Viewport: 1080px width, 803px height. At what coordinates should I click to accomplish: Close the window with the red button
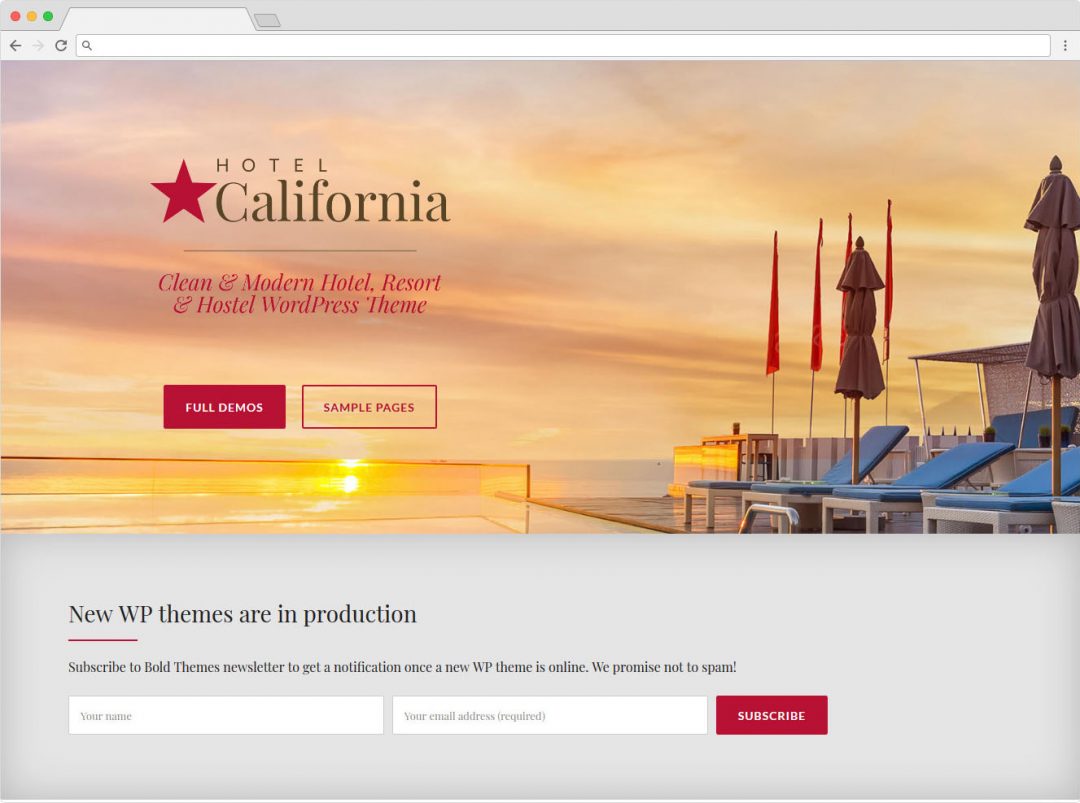tap(15, 16)
